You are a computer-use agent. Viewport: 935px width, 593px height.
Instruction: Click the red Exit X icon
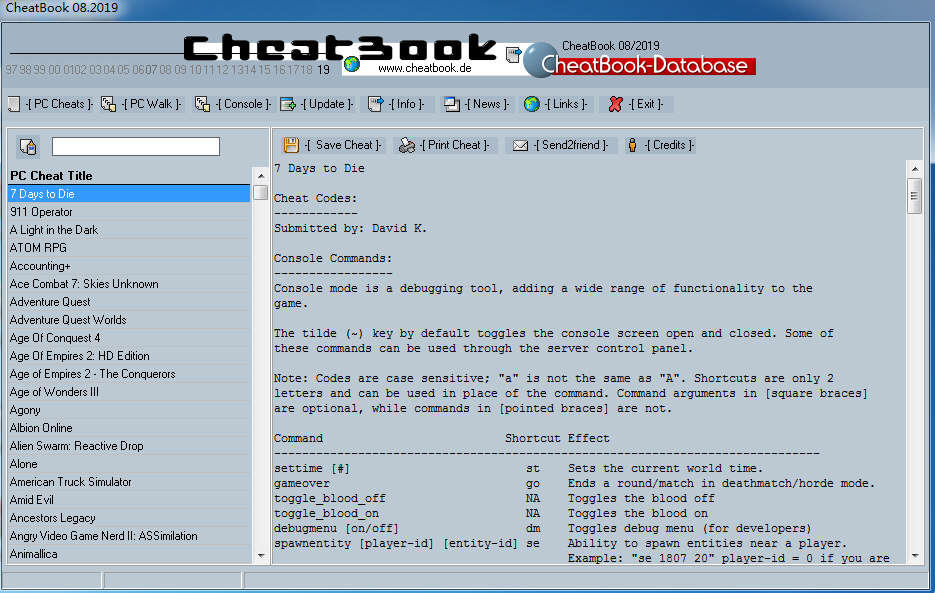pyautogui.click(x=615, y=104)
